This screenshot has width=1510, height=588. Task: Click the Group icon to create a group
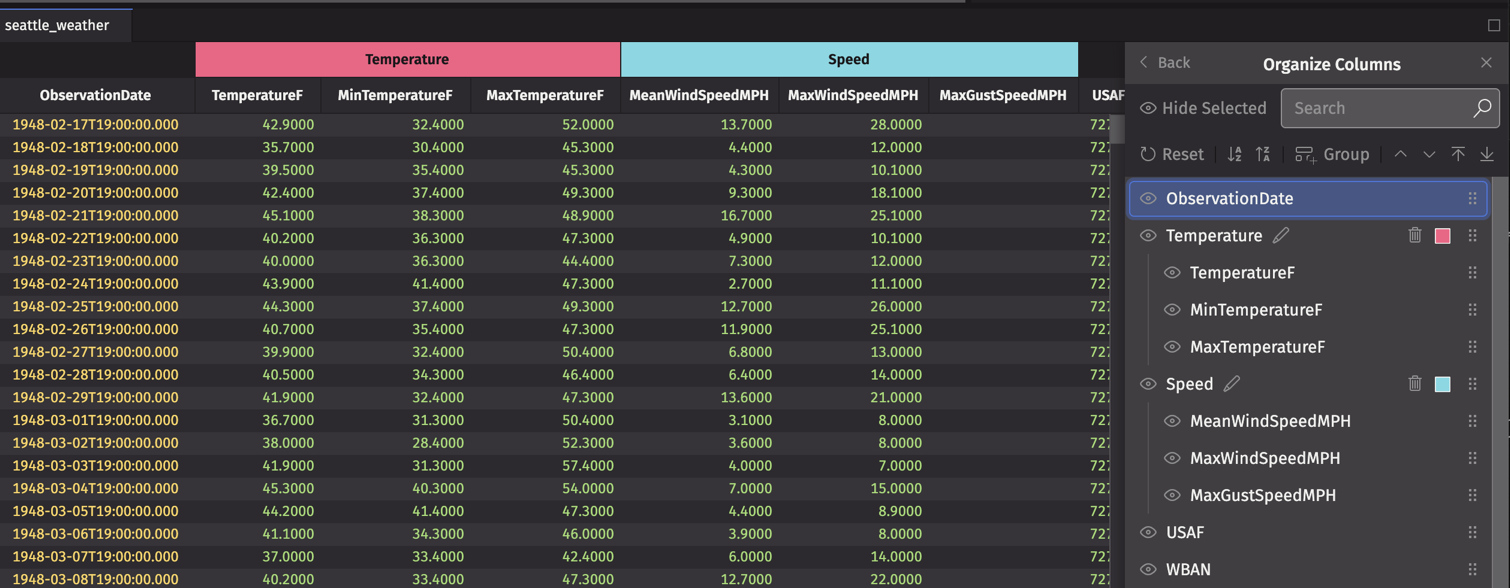[x=1305, y=154]
